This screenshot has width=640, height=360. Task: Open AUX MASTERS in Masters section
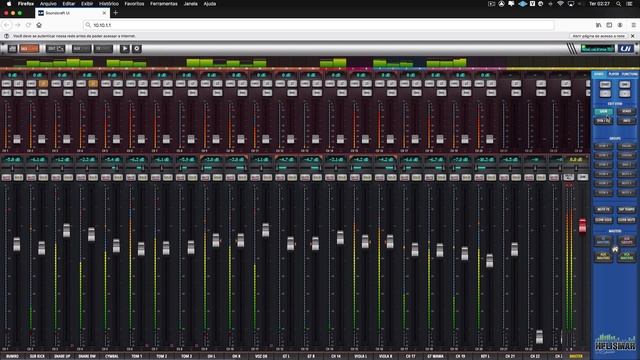point(603,256)
